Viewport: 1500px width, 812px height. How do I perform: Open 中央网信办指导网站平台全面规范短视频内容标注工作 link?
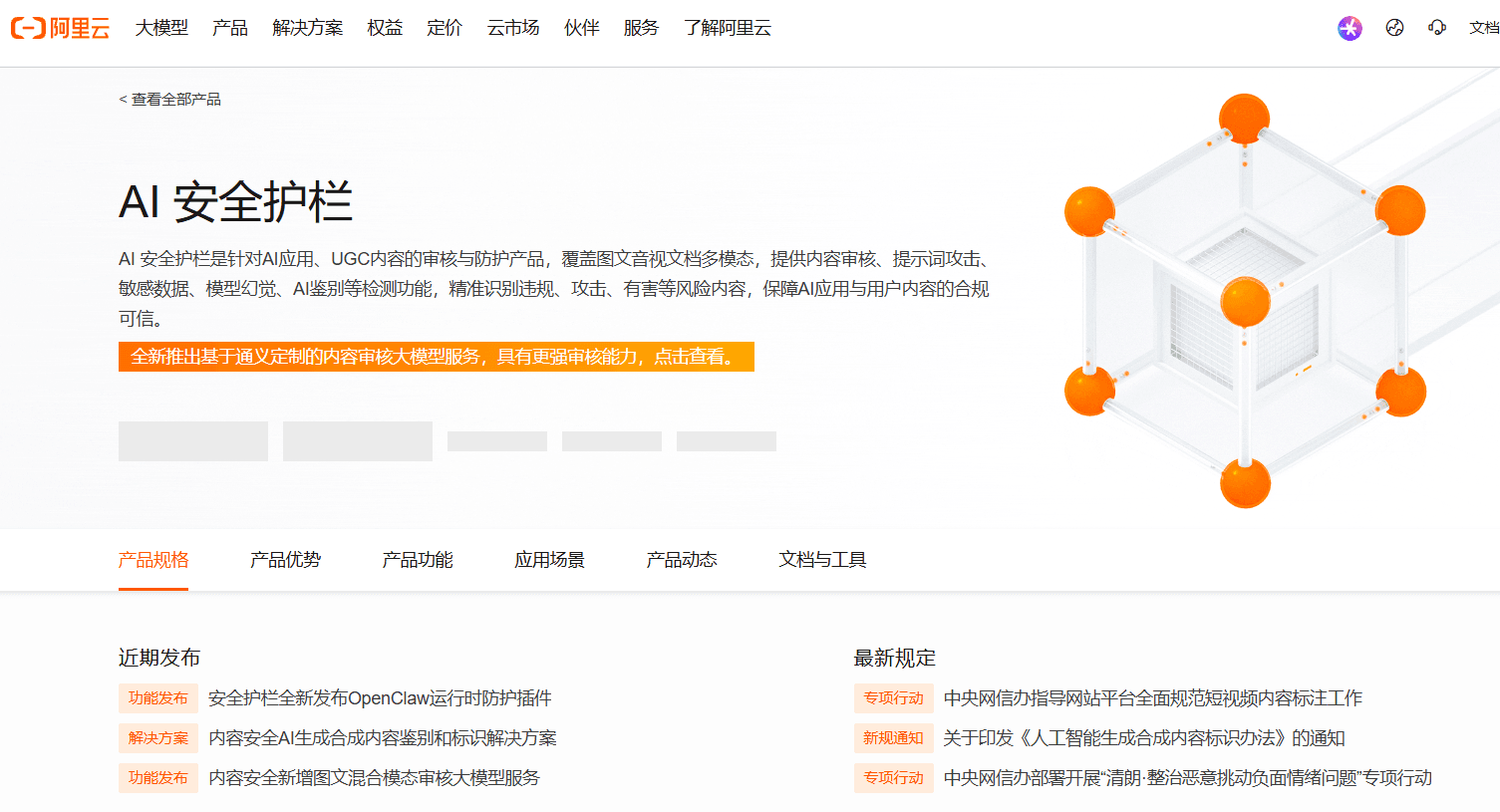[x=1153, y=698]
